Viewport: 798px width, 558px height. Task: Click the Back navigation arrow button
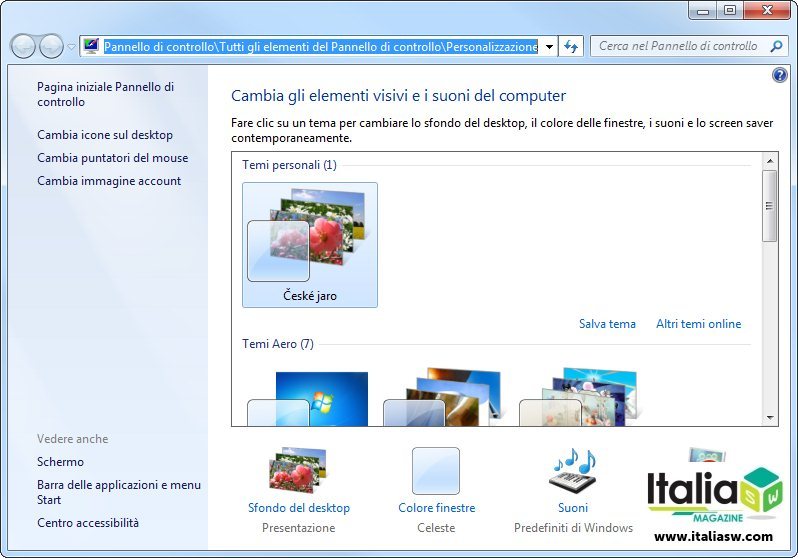(22, 46)
